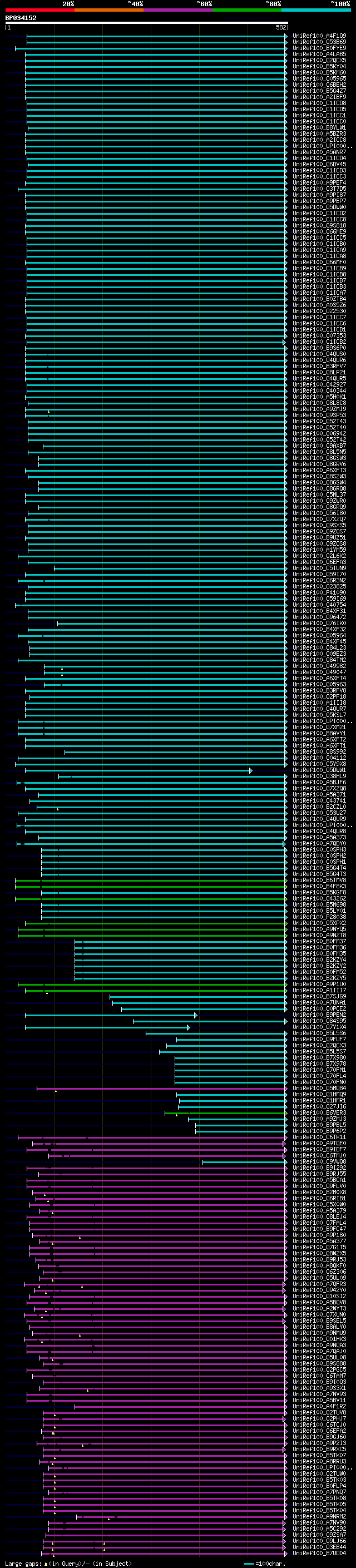The height and width of the screenshot is (1568, 356).
Task: Select the UniRef100_Q43262 label
Action: [x=319, y=898]
